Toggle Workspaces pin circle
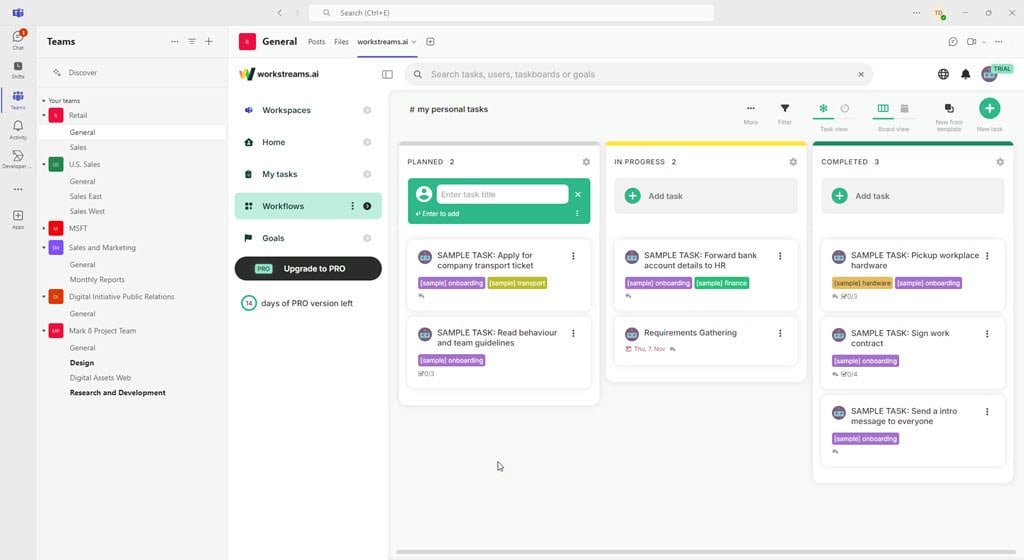Screen dimensions: 1024x560 [x=367, y=110]
